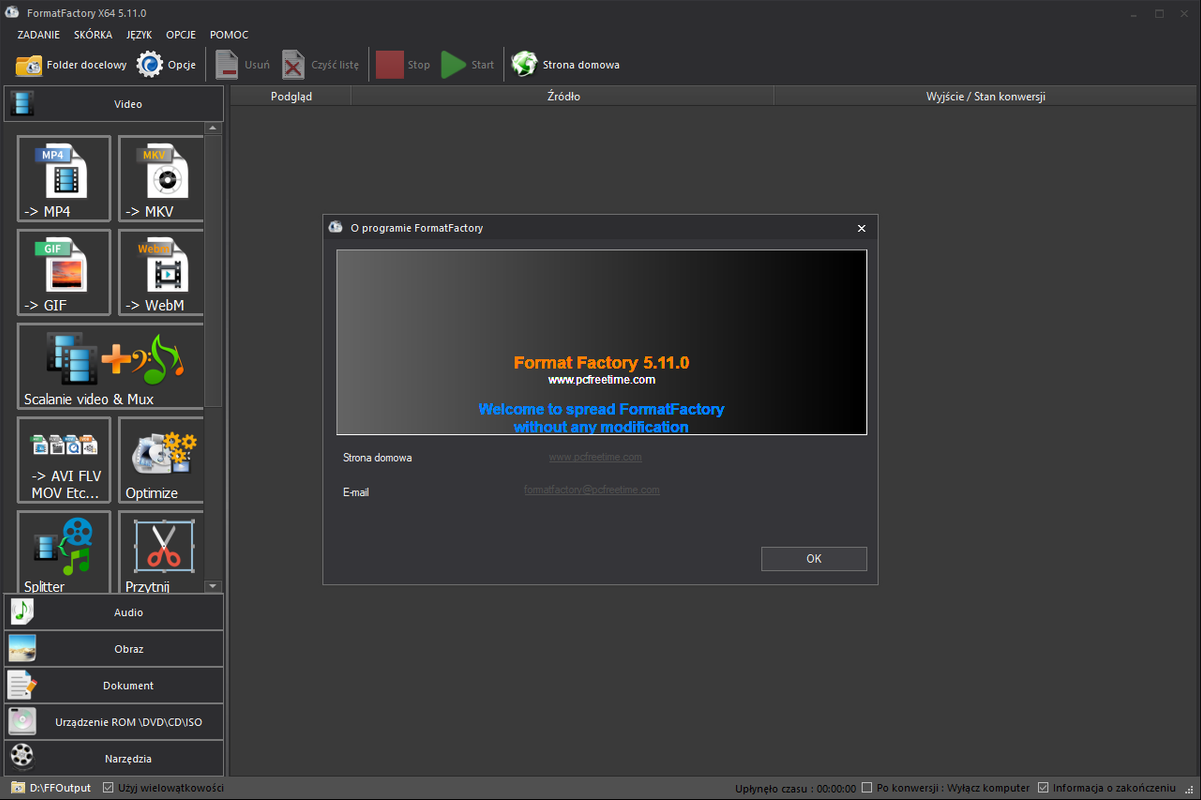Click Wyjście / Stan konwersji column header
The width and height of the screenshot is (1201, 800).
click(x=986, y=96)
